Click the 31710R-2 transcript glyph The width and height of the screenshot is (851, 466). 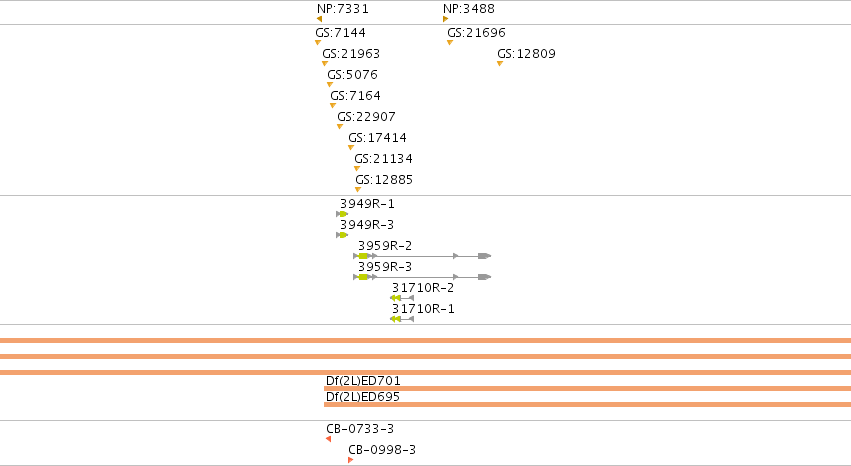402,298
